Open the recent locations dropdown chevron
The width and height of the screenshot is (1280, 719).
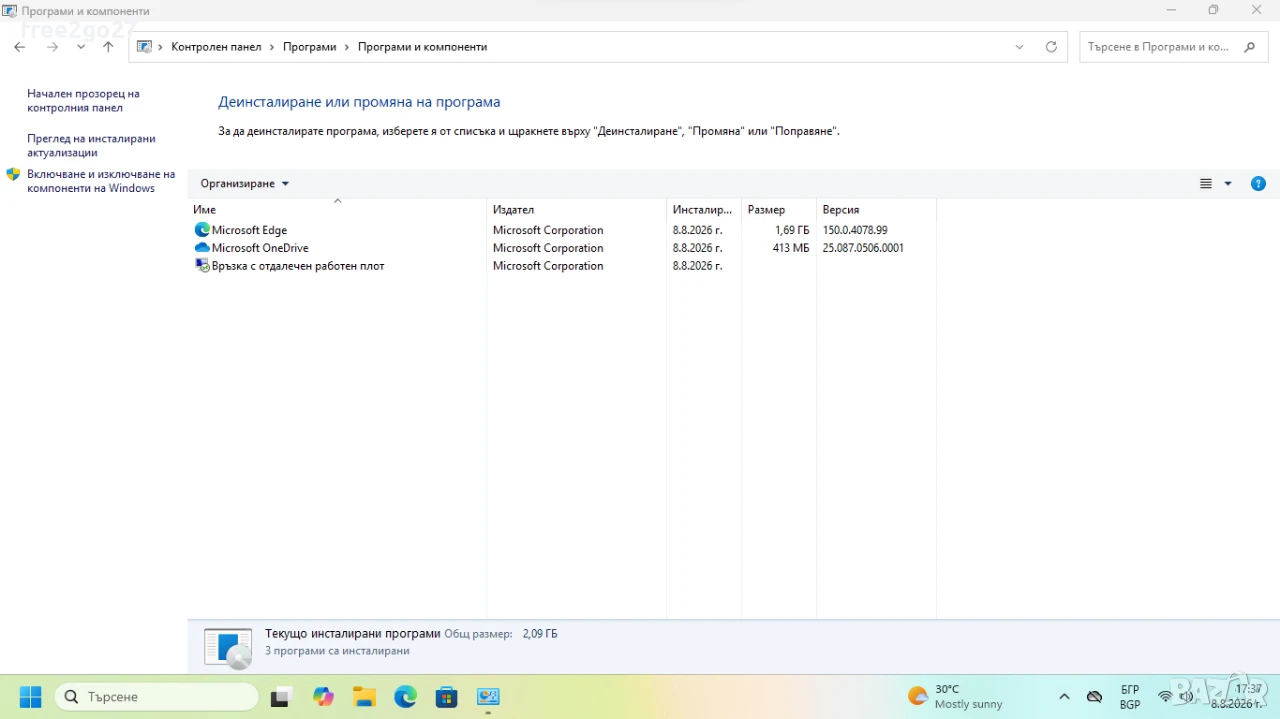(x=81, y=47)
